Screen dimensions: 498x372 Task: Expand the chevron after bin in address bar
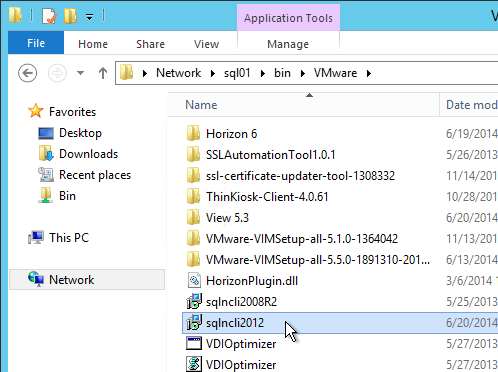[303, 73]
